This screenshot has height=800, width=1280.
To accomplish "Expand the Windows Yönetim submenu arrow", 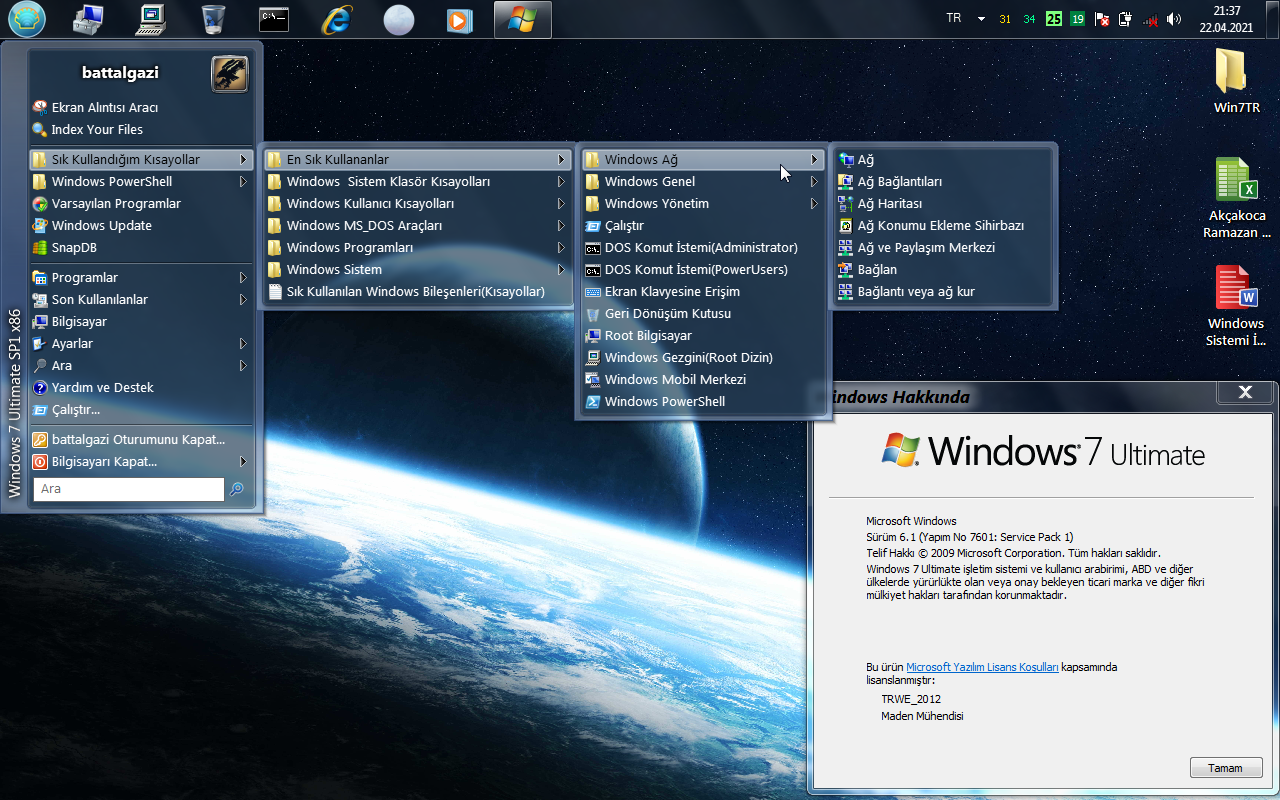I will [x=814, y=203].
